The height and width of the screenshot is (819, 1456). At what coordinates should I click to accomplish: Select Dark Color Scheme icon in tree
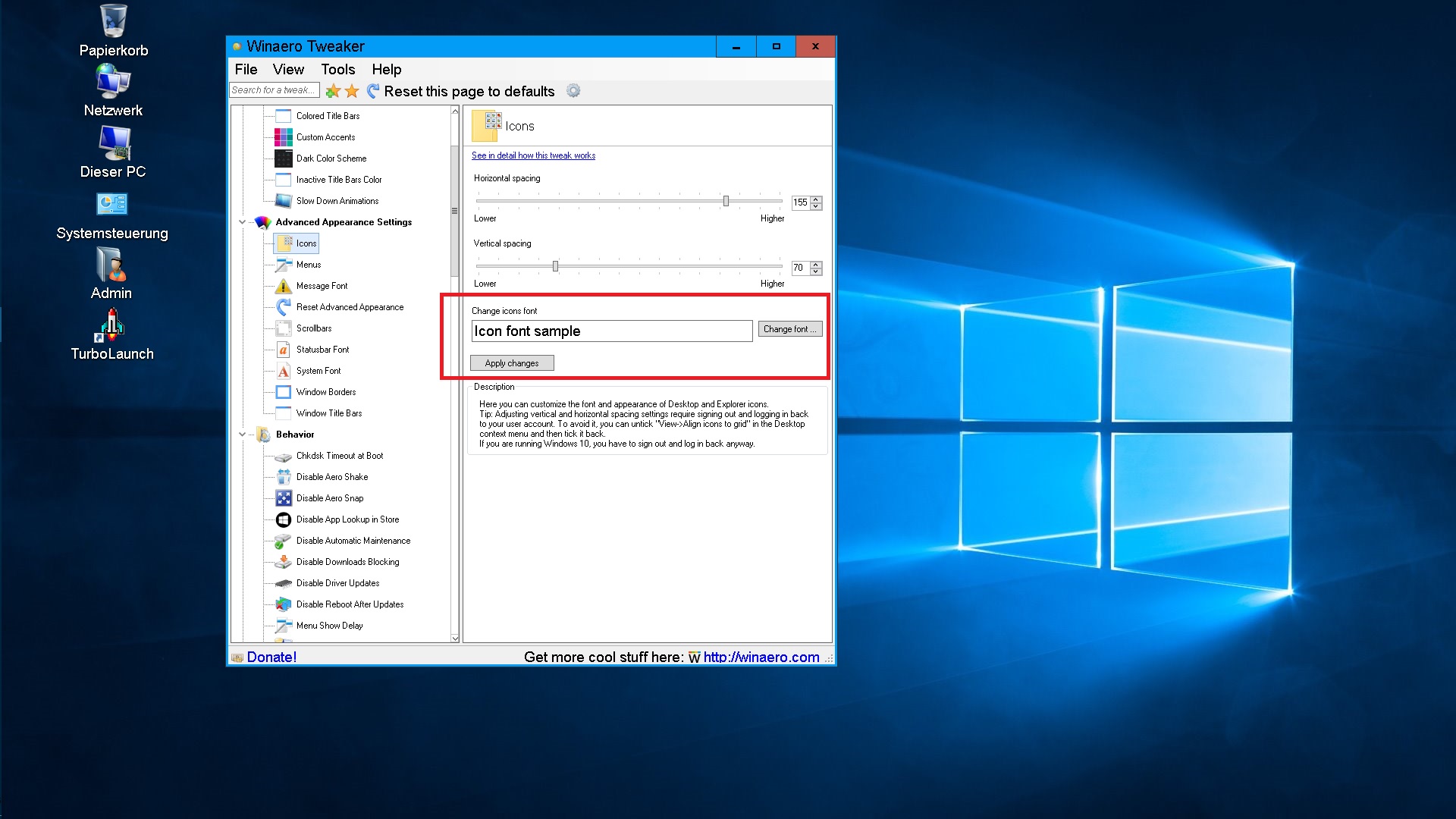(283, 158)
